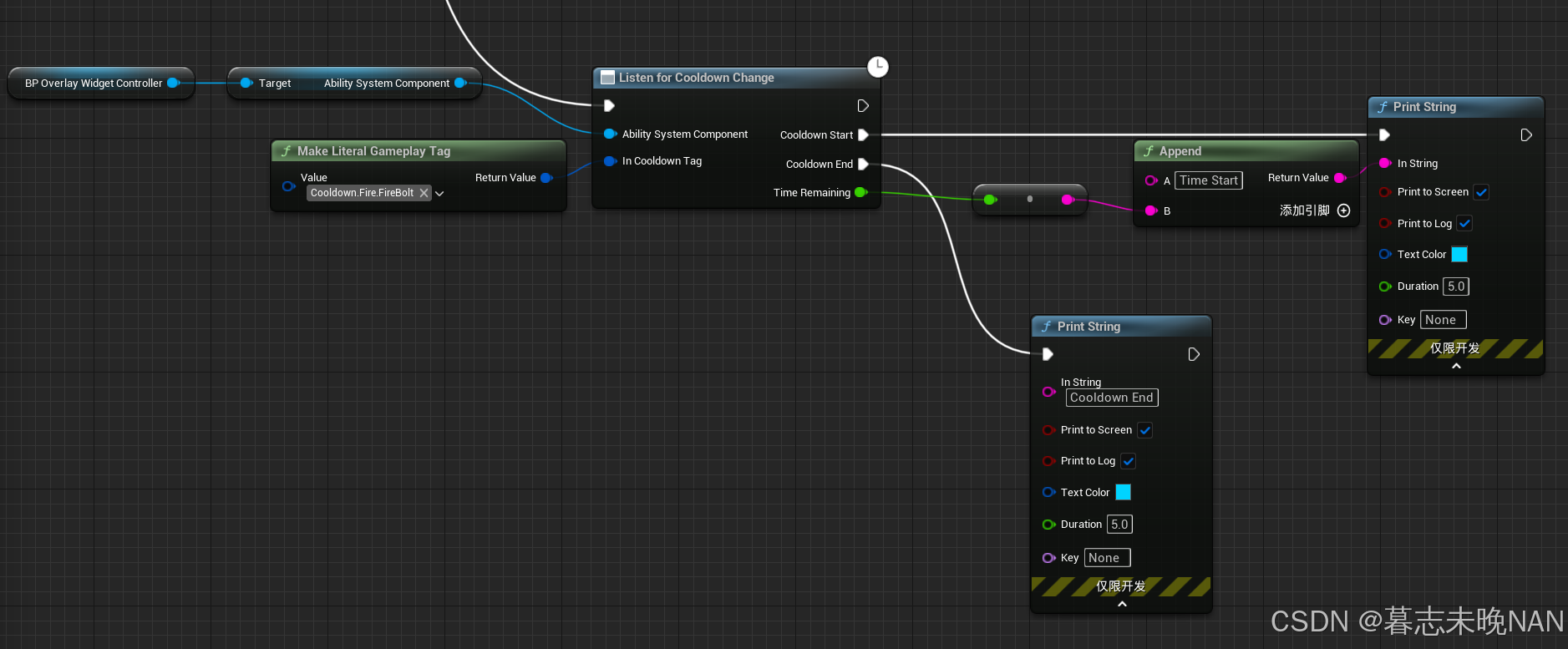The height and width of the screenshot is (649, 1568).
Task: Click the Key pin on the upper Print String
Action: 1385,320
